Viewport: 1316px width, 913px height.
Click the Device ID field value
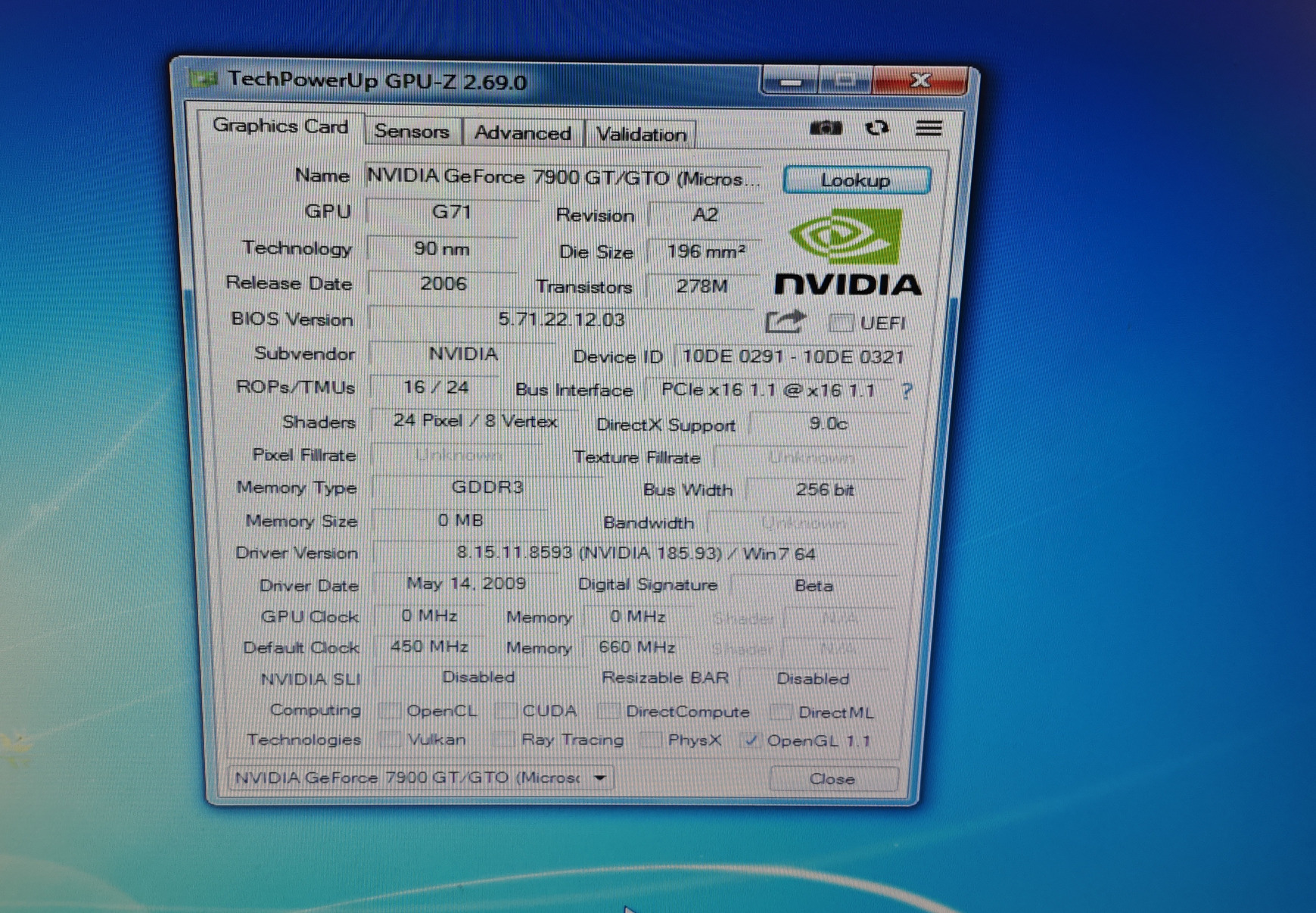793,357
